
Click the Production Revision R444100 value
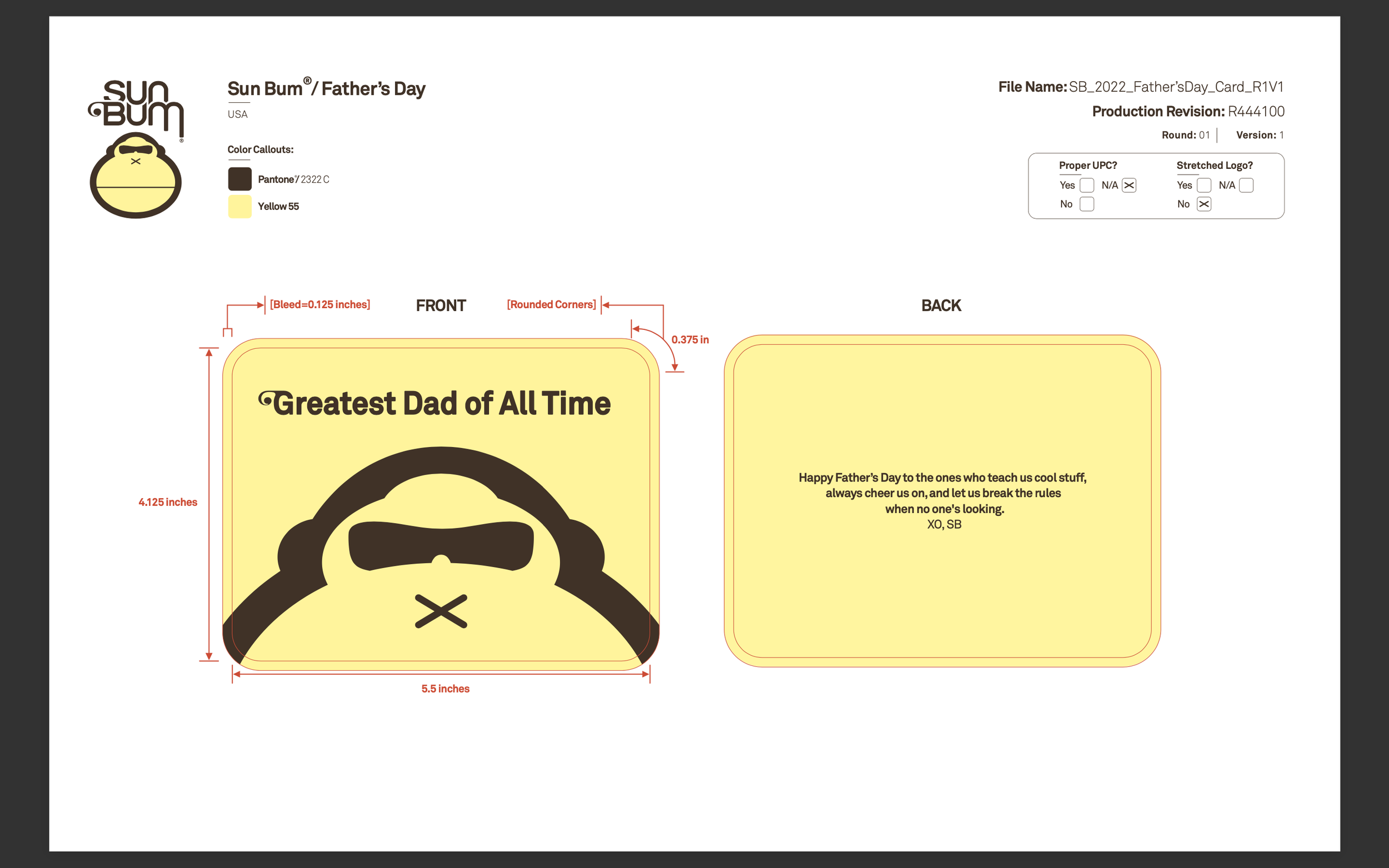(x=1256, y=112)
